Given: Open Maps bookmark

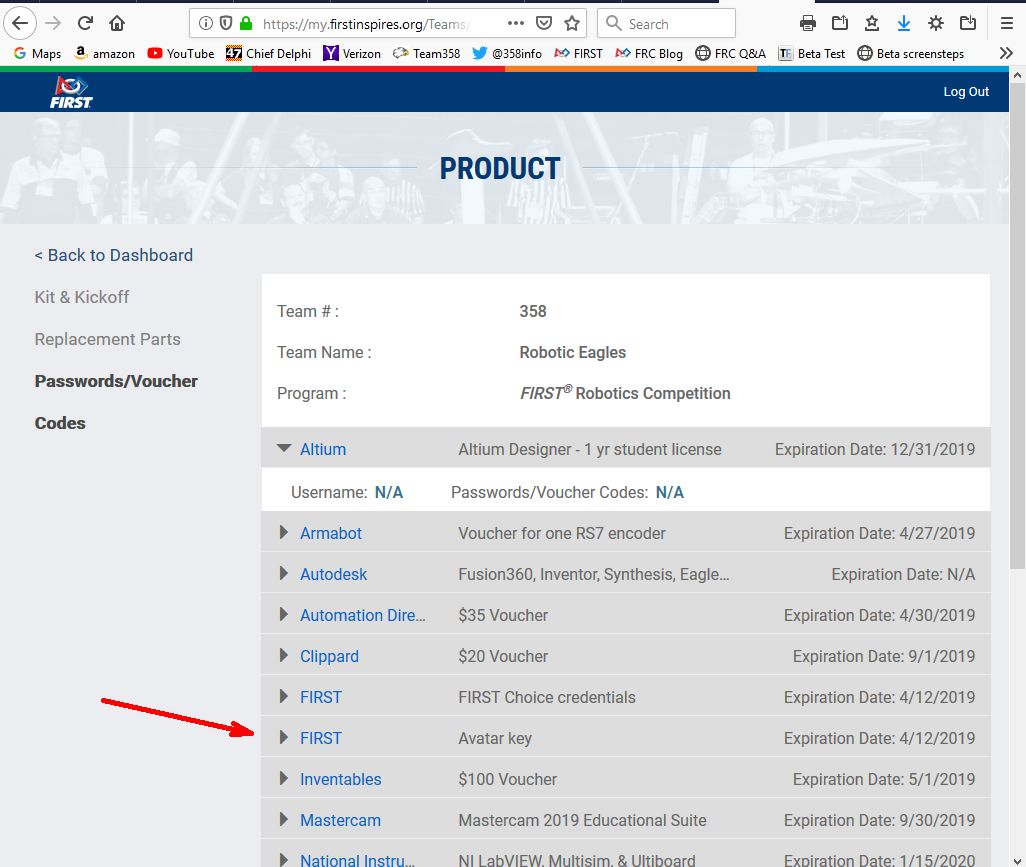Looking at the screenshot, I should 37,54.
